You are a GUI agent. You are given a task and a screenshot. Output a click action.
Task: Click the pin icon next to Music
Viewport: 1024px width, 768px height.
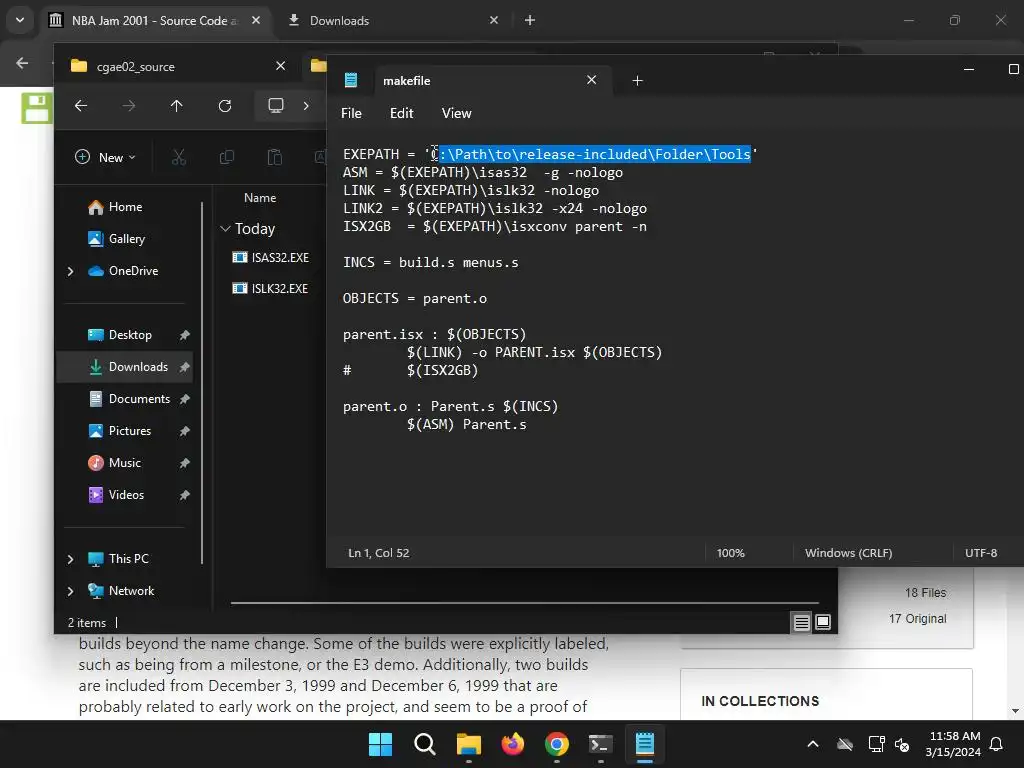(185, 463)
